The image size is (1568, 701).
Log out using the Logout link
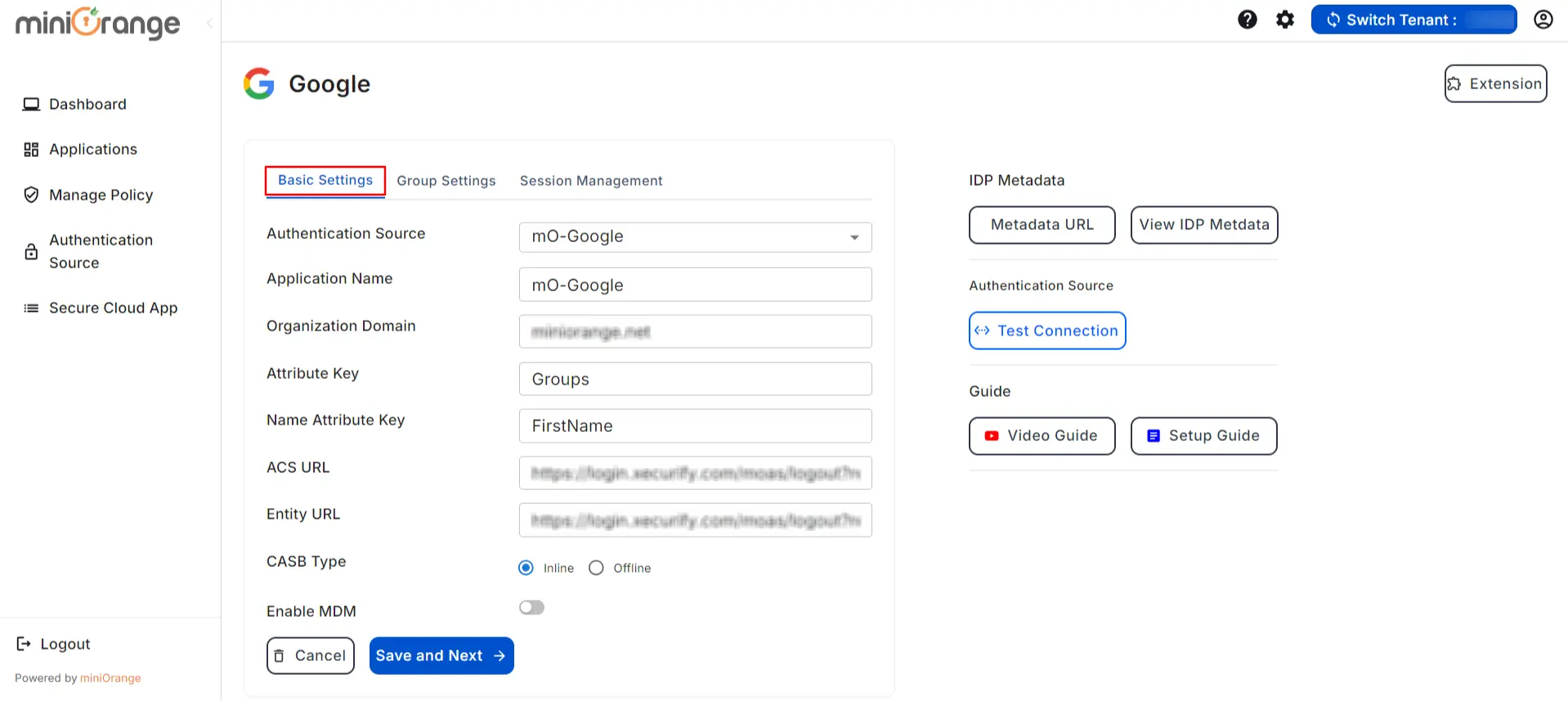pyautogui.click(x=65, y=644)
